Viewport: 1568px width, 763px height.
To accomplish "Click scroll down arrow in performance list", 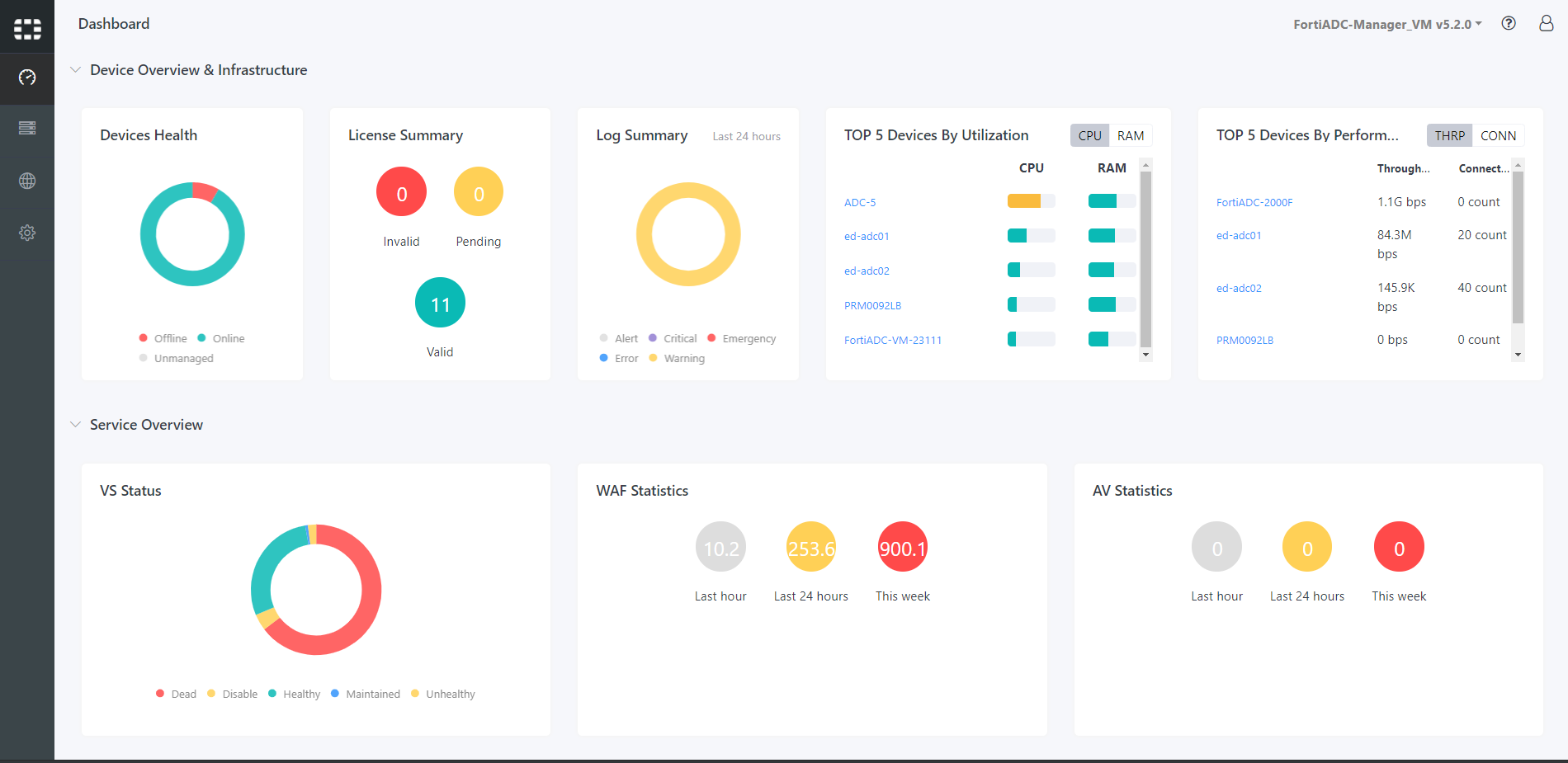I will pyautogui.click(x=1518, y=355).
